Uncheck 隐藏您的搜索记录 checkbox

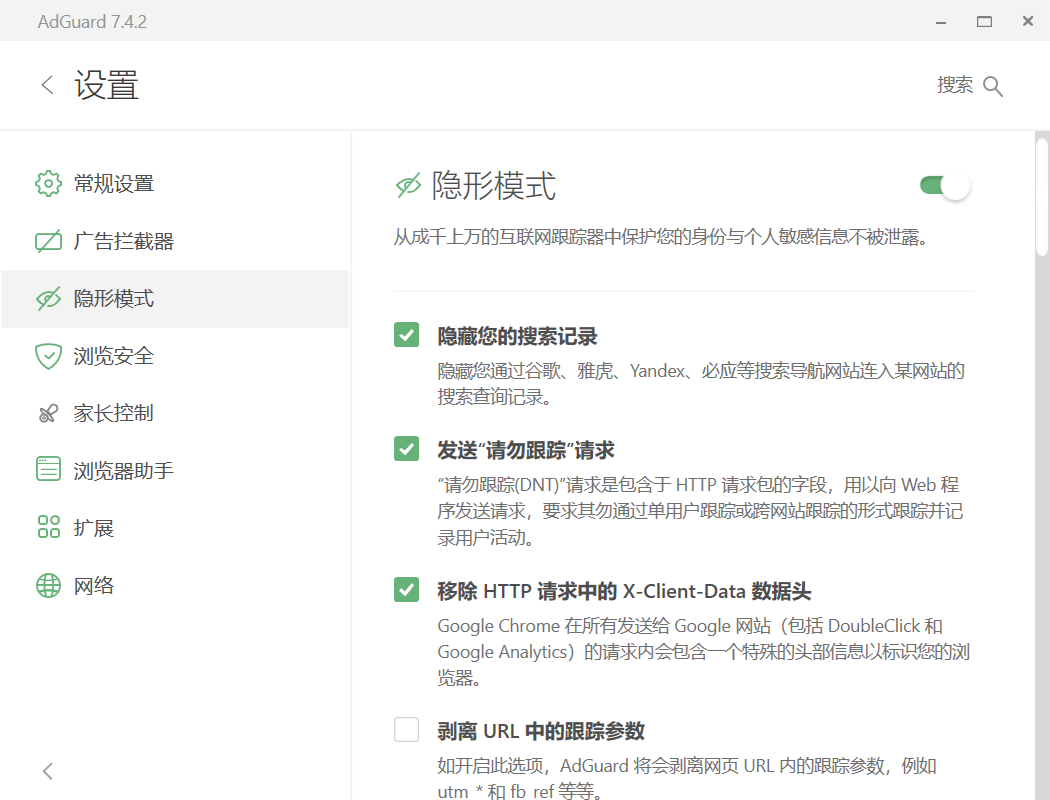tap(406, 335)
